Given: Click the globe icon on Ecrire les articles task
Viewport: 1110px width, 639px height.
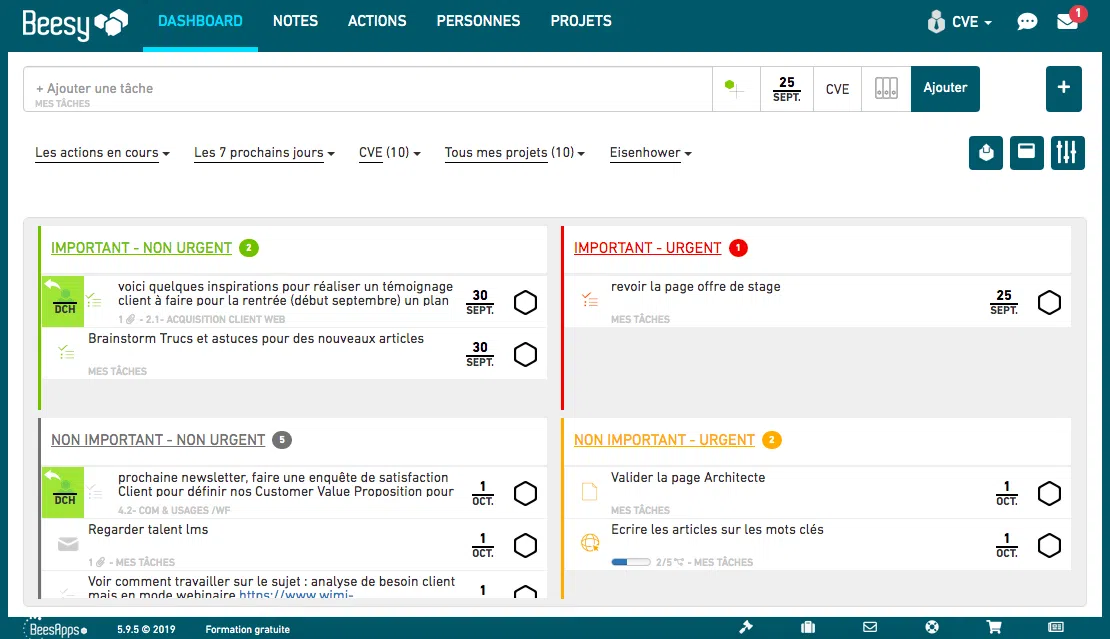Looking at the screenshot, I should click(590, 543).
